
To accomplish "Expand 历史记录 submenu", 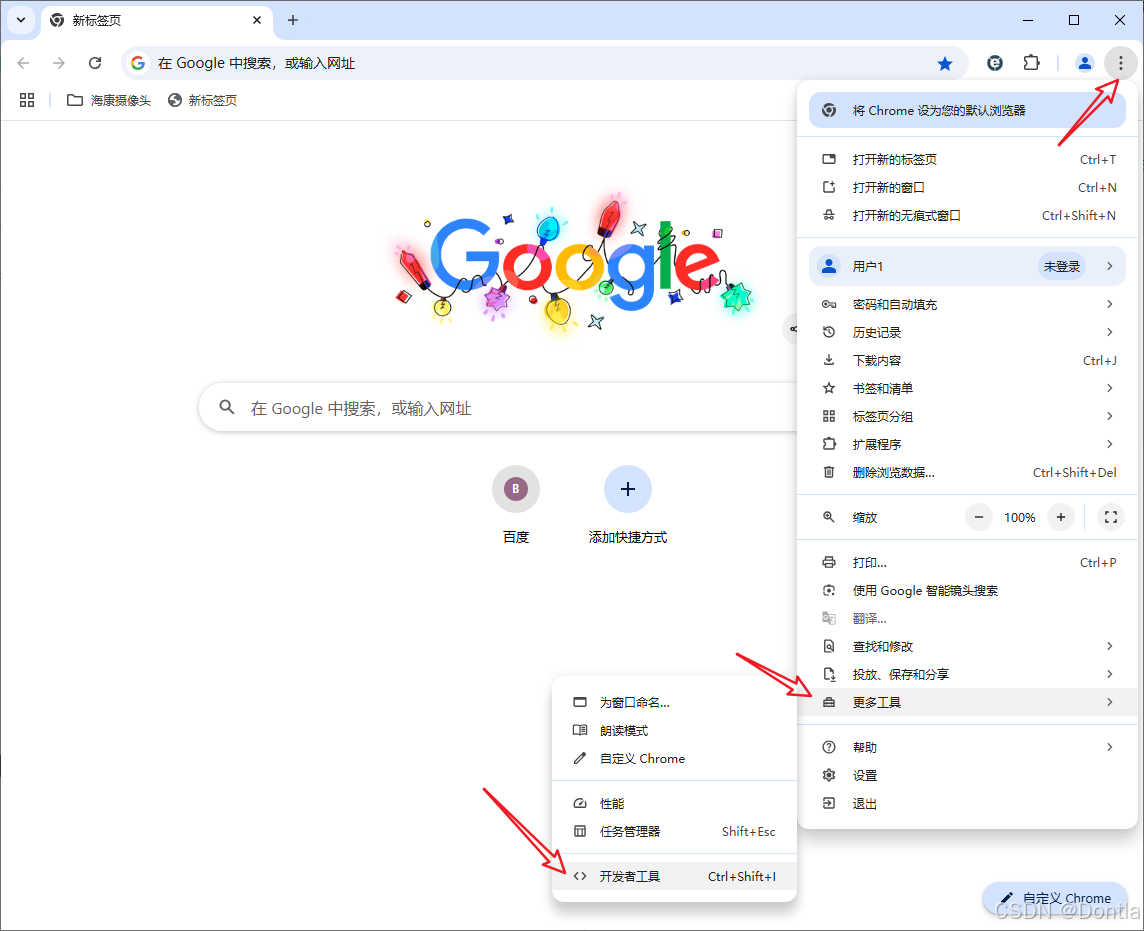I will tap(967, 332).
